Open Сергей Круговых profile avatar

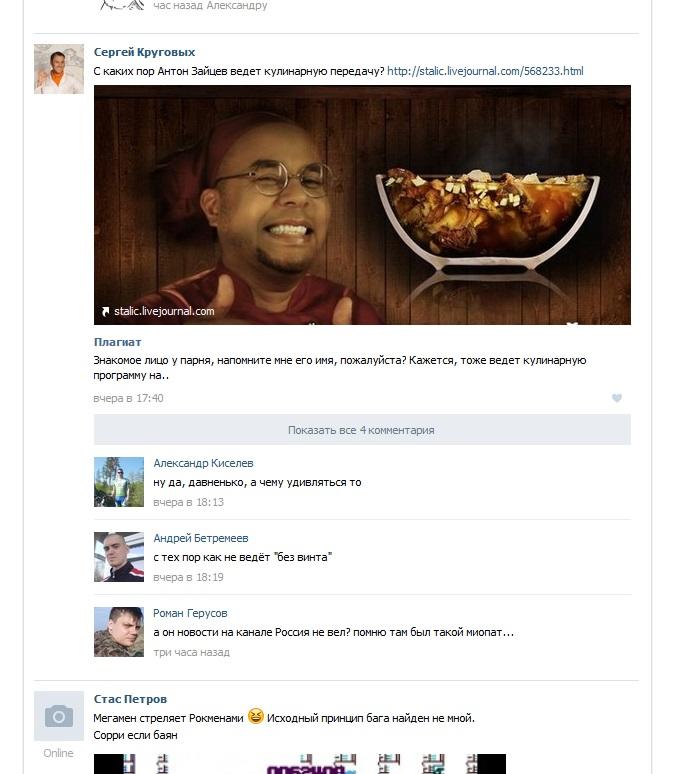(x=59, y=69)
